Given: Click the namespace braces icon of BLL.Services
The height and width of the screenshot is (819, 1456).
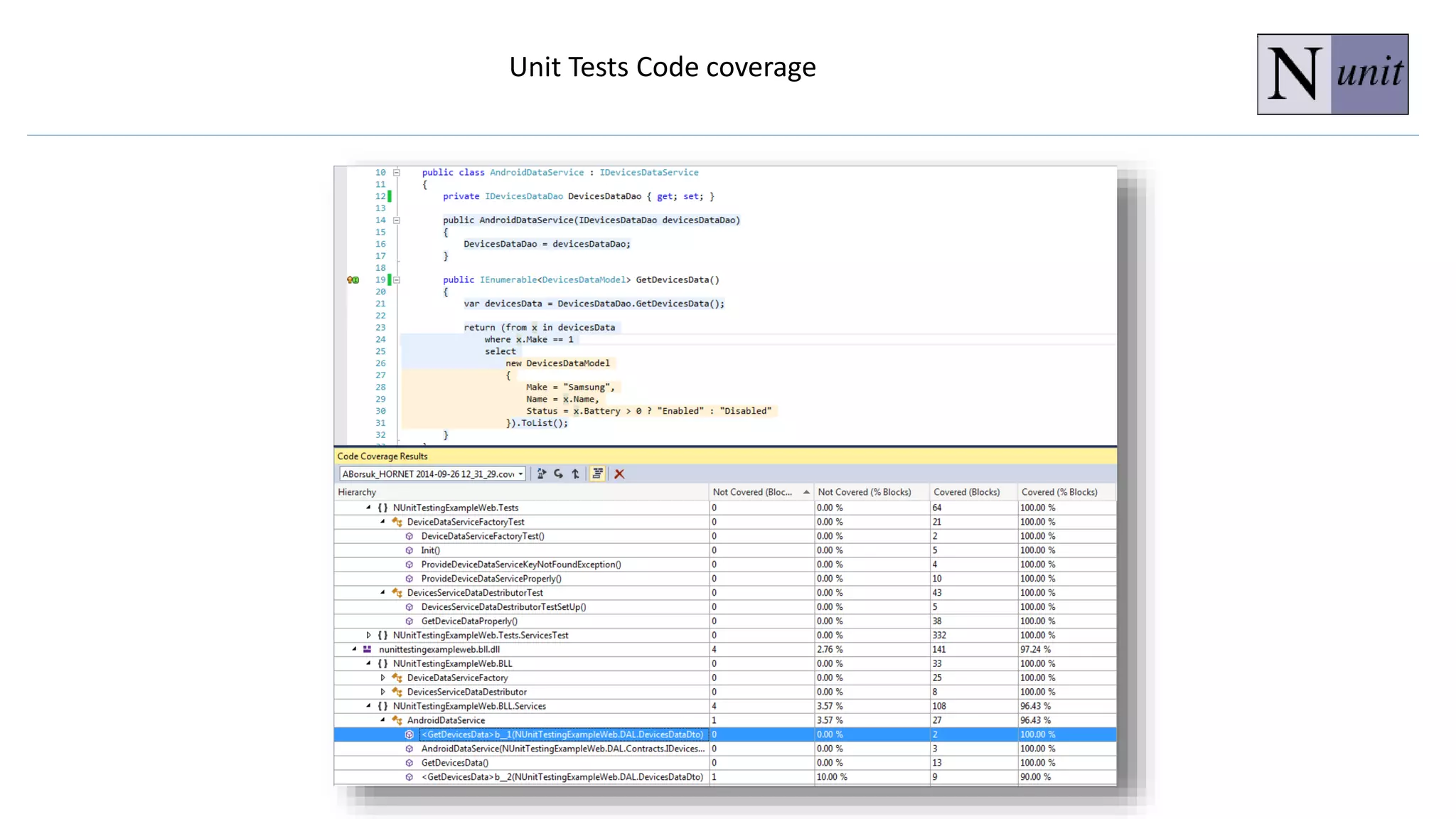Looking at the screenshot, I should tap(382, 706).
